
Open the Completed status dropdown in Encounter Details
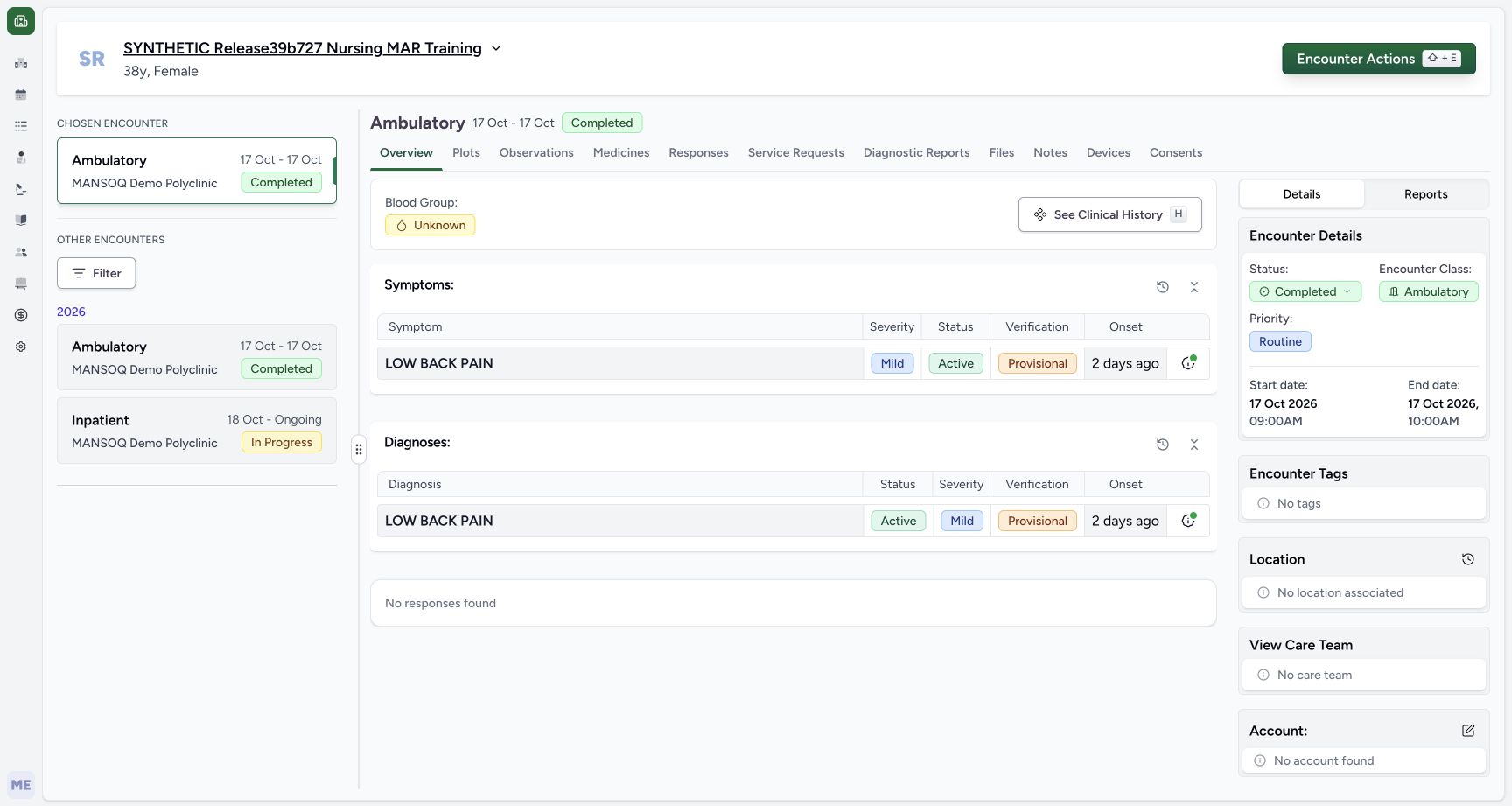point(1305,291)
